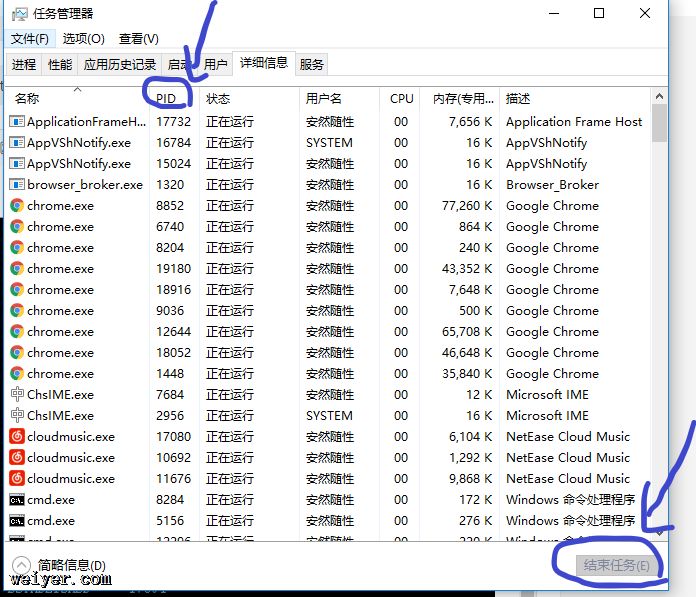Click ChsIME.exe icon for PID 7684
Screen dimensions: 696x597
(17, 394)
